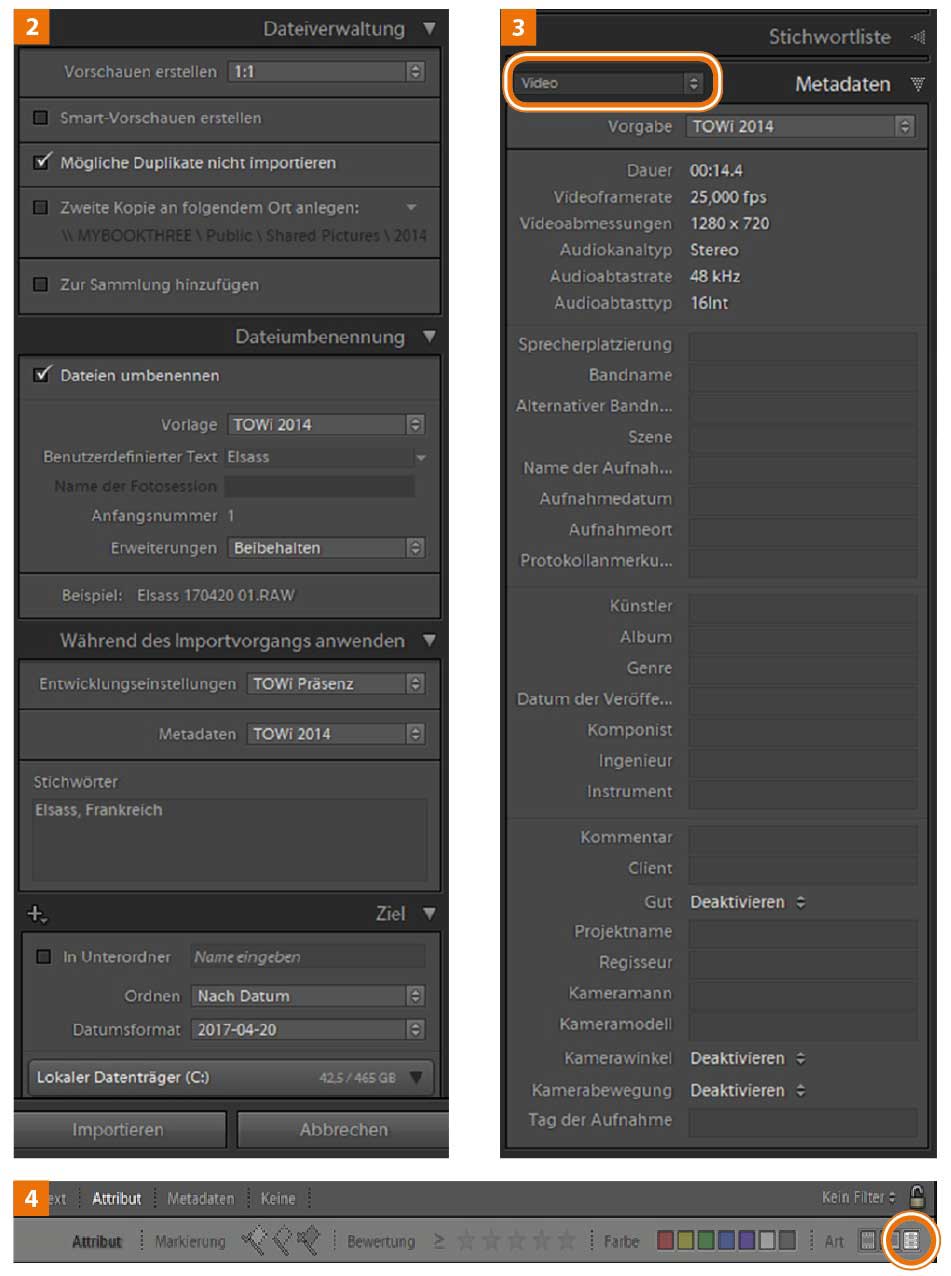Click the Stichwörter text field
This screenshot has height=1276, width=951.
click(230, 840)
